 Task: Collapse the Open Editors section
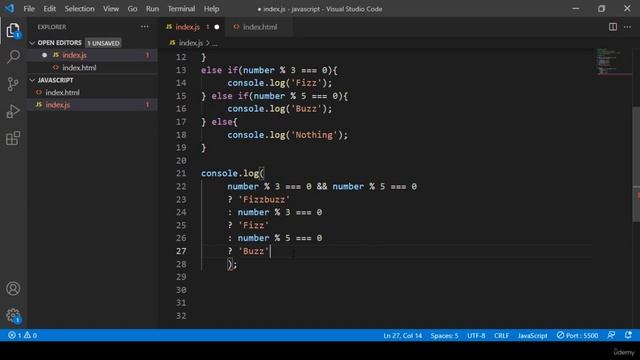pos(32,43)
